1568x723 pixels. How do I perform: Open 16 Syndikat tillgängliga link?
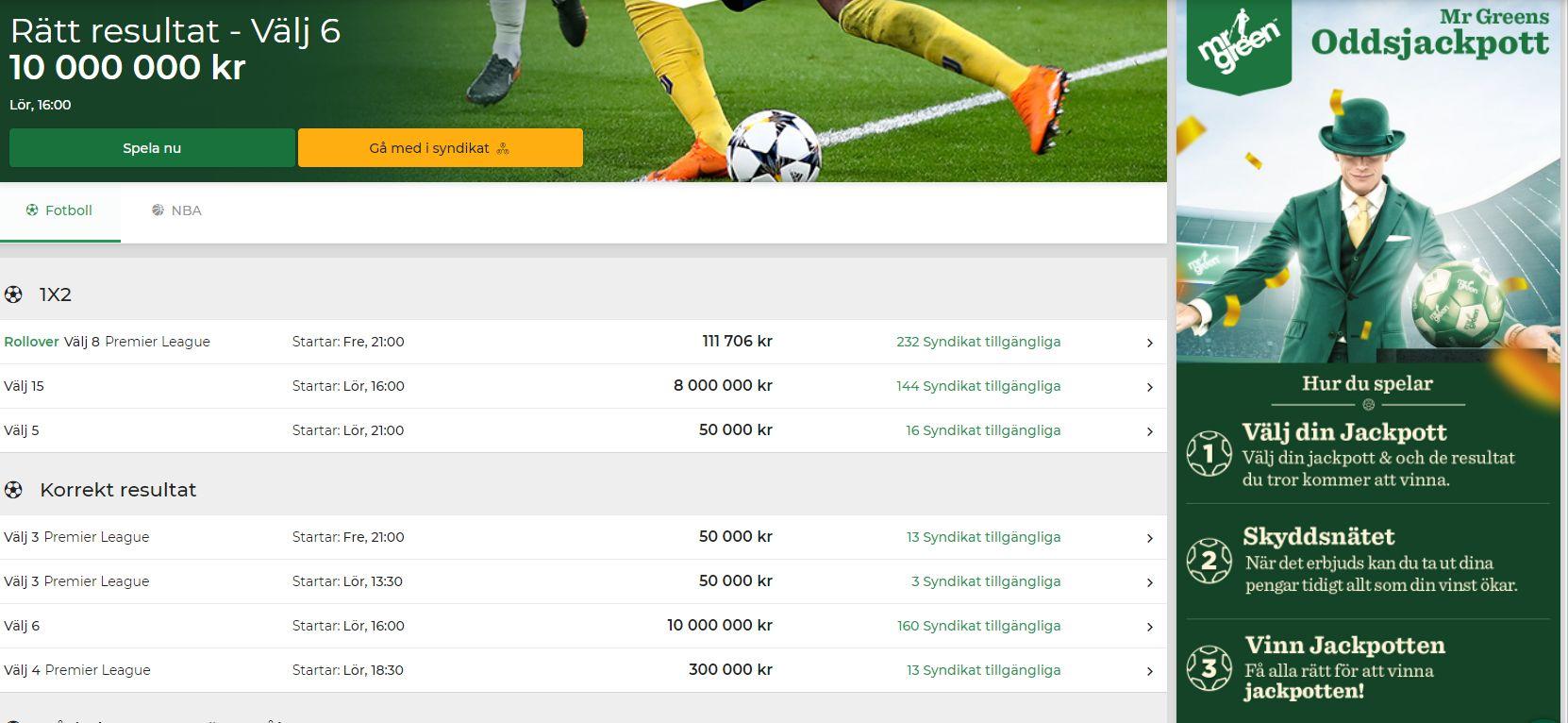coord(983,430)
